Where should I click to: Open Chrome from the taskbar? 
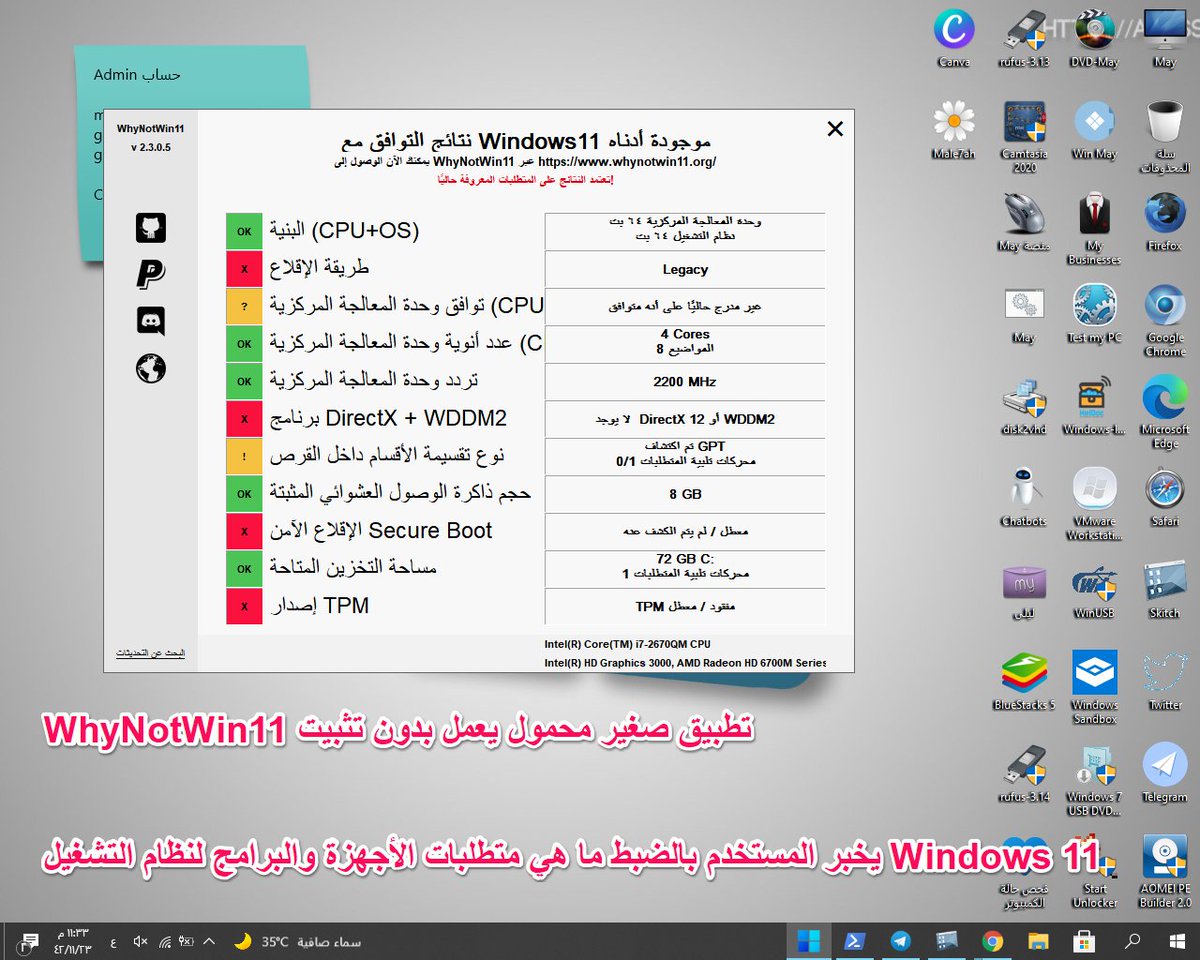992,941
